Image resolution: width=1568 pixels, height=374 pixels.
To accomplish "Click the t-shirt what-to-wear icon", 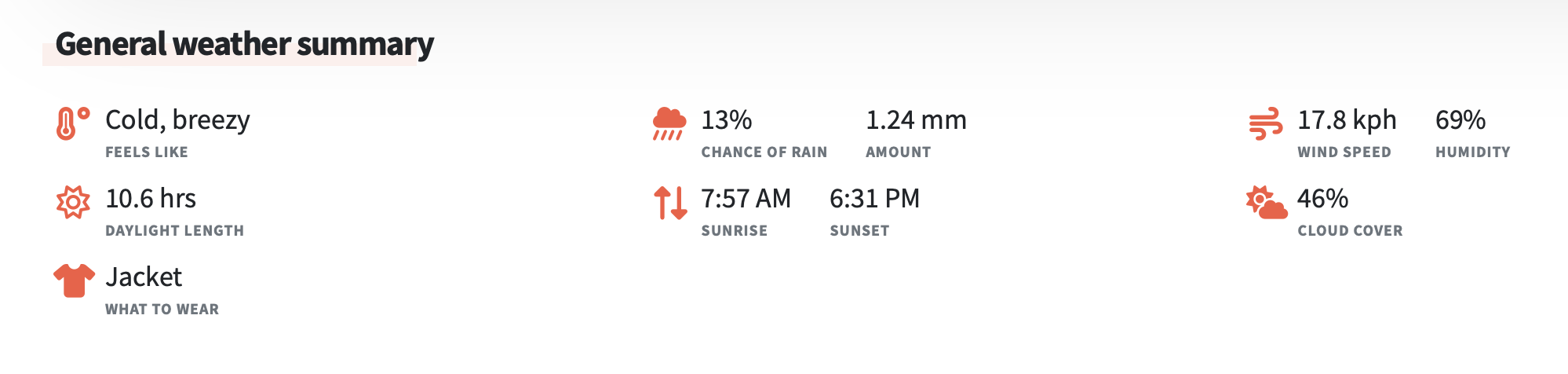I will [74, 280].
